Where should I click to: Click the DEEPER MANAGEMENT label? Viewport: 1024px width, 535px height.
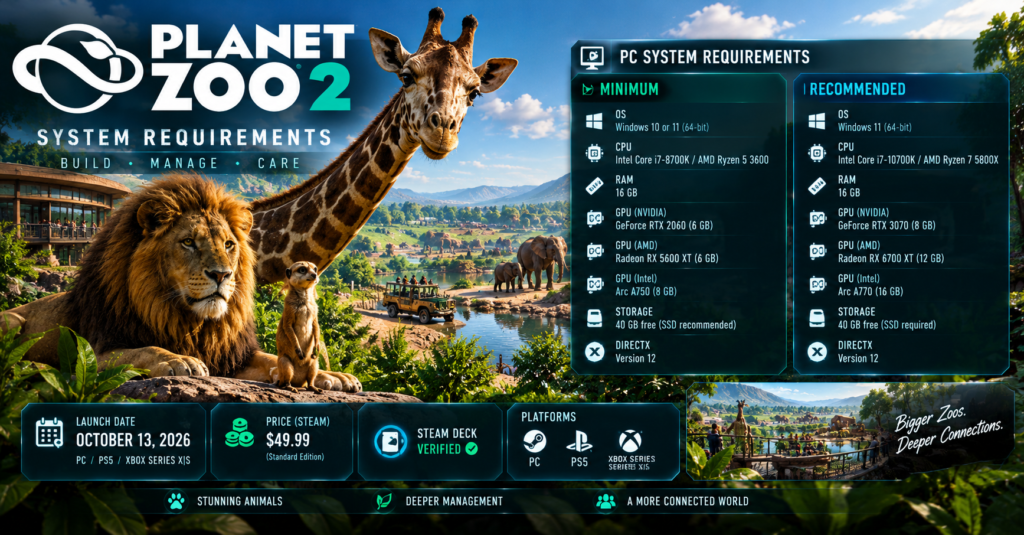click(454, 502)
